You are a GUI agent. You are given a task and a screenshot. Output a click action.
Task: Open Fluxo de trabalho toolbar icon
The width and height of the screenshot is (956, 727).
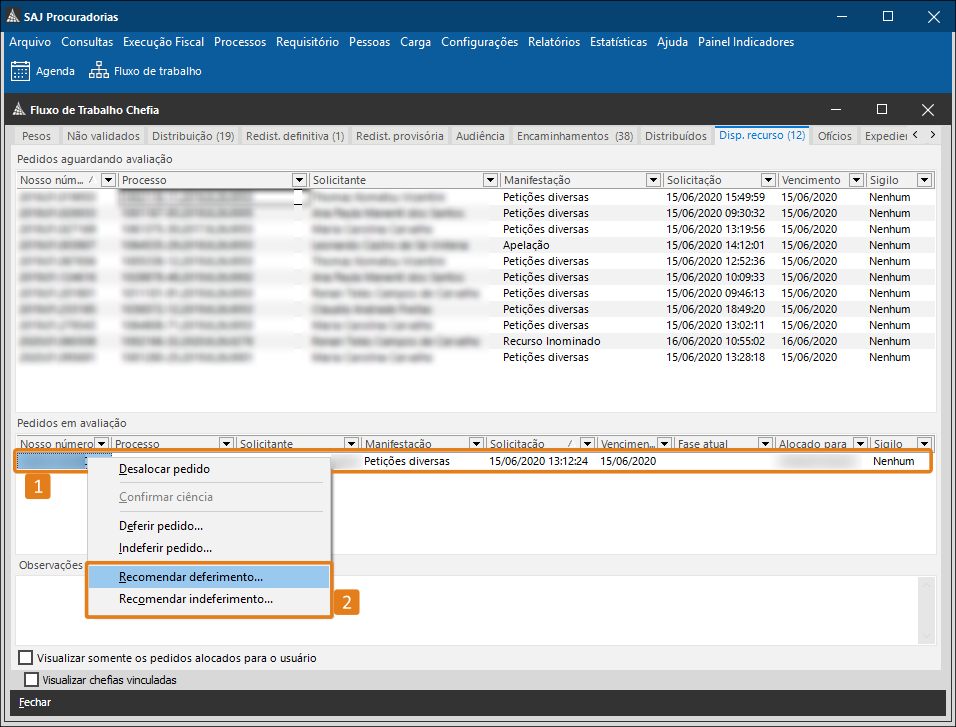[x=99, y=71]
